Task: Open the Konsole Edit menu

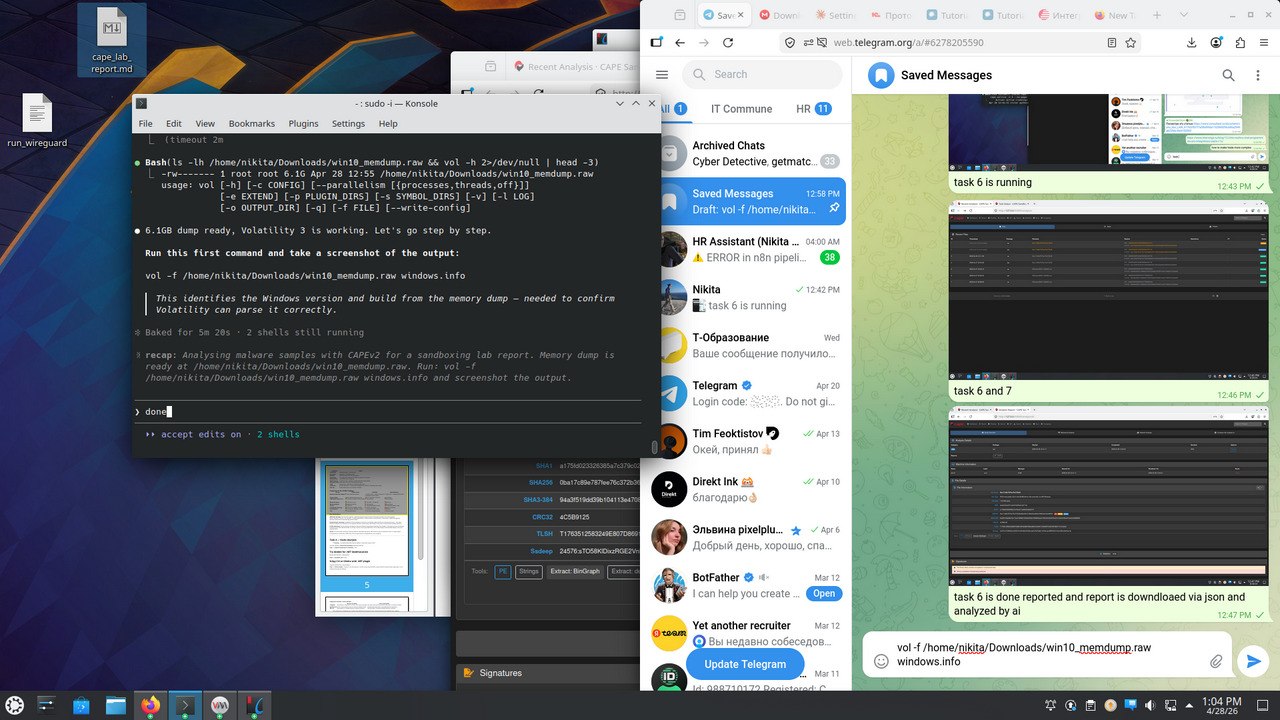Action: (x=174, y=124)
